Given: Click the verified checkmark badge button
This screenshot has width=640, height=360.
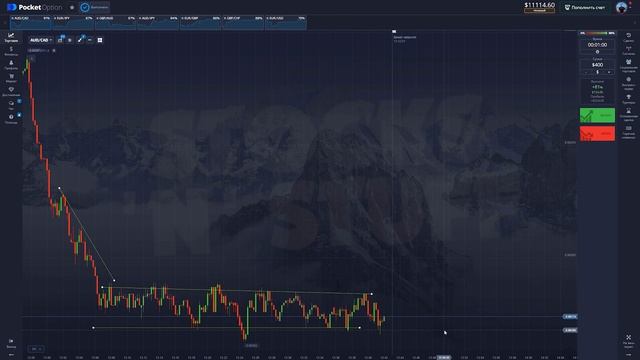Looking at the screenshot, I should point(94,7).
